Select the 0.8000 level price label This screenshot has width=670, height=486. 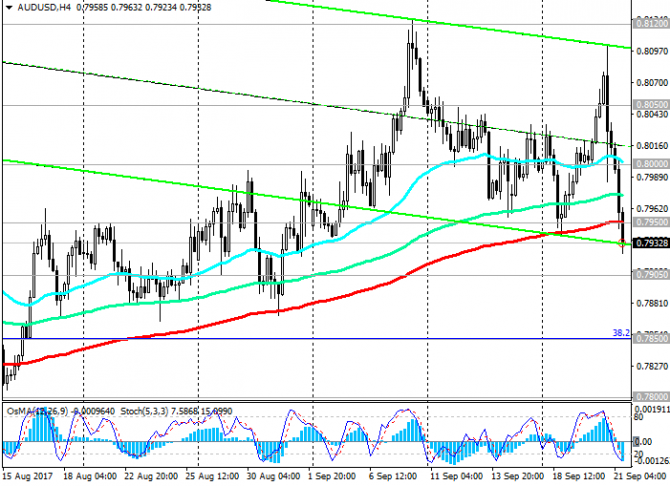[x=652, y=164]
